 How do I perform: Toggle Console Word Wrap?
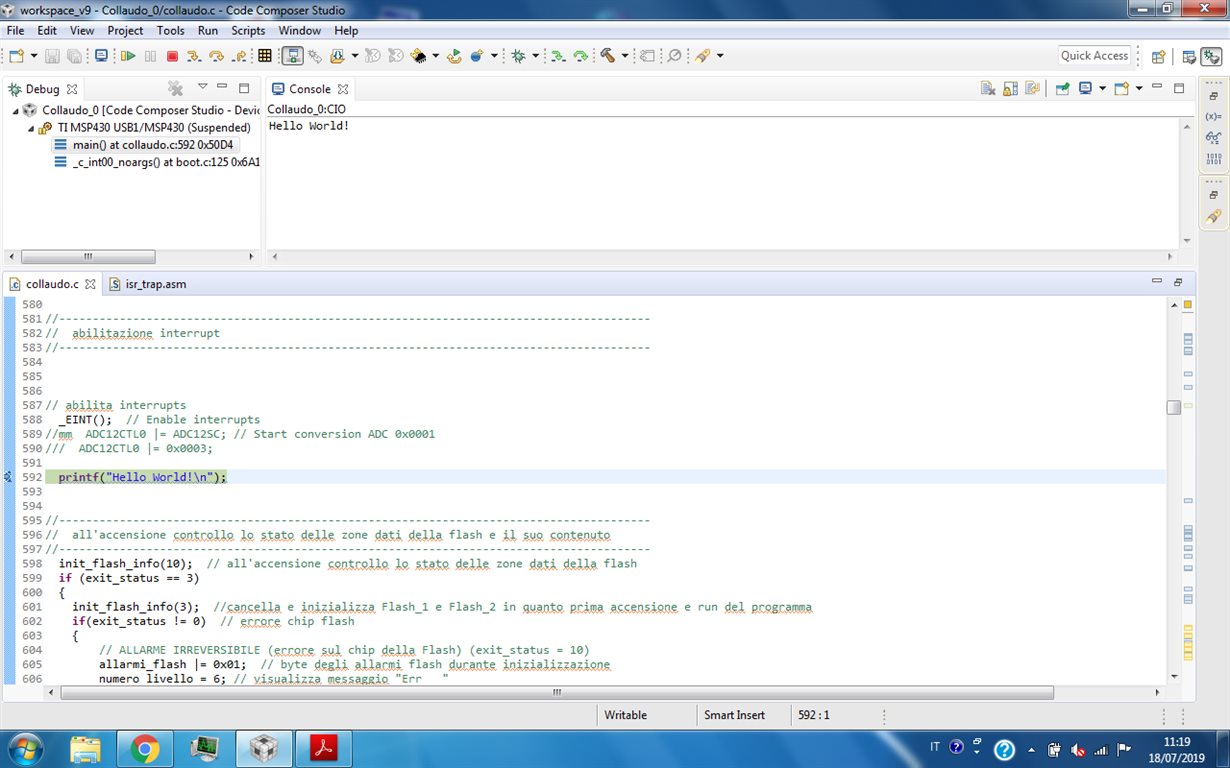(x=1032, y=88)
